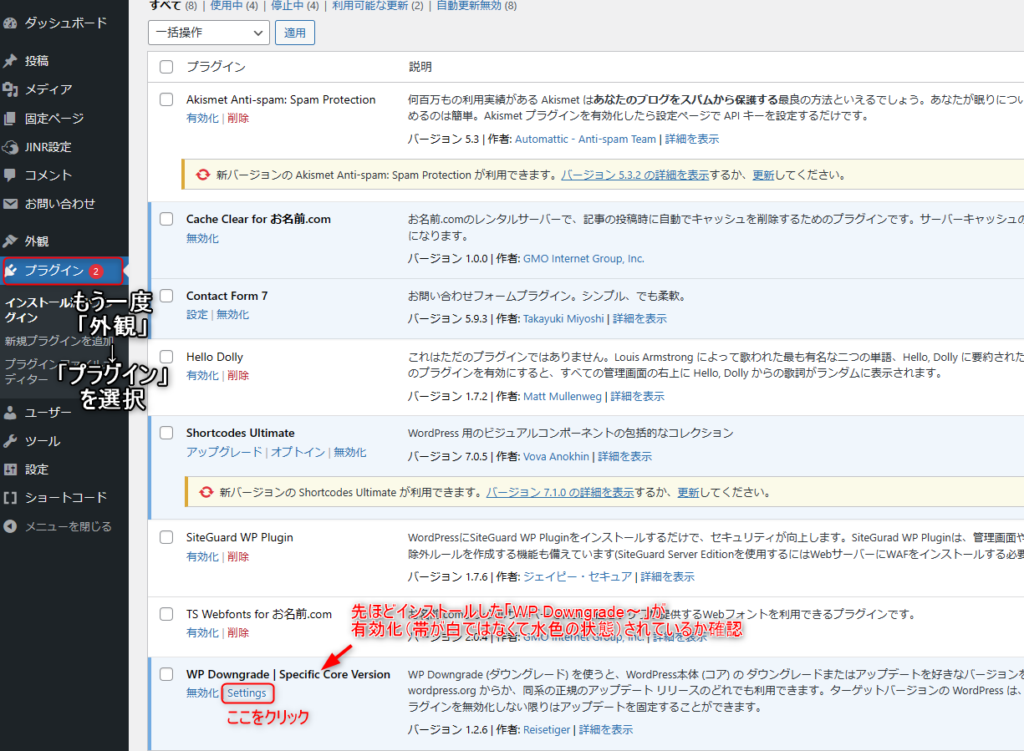The image size is (1024, 751).
Task: Open the 設定 settings icon in sidebar
Action: point(10,469)
